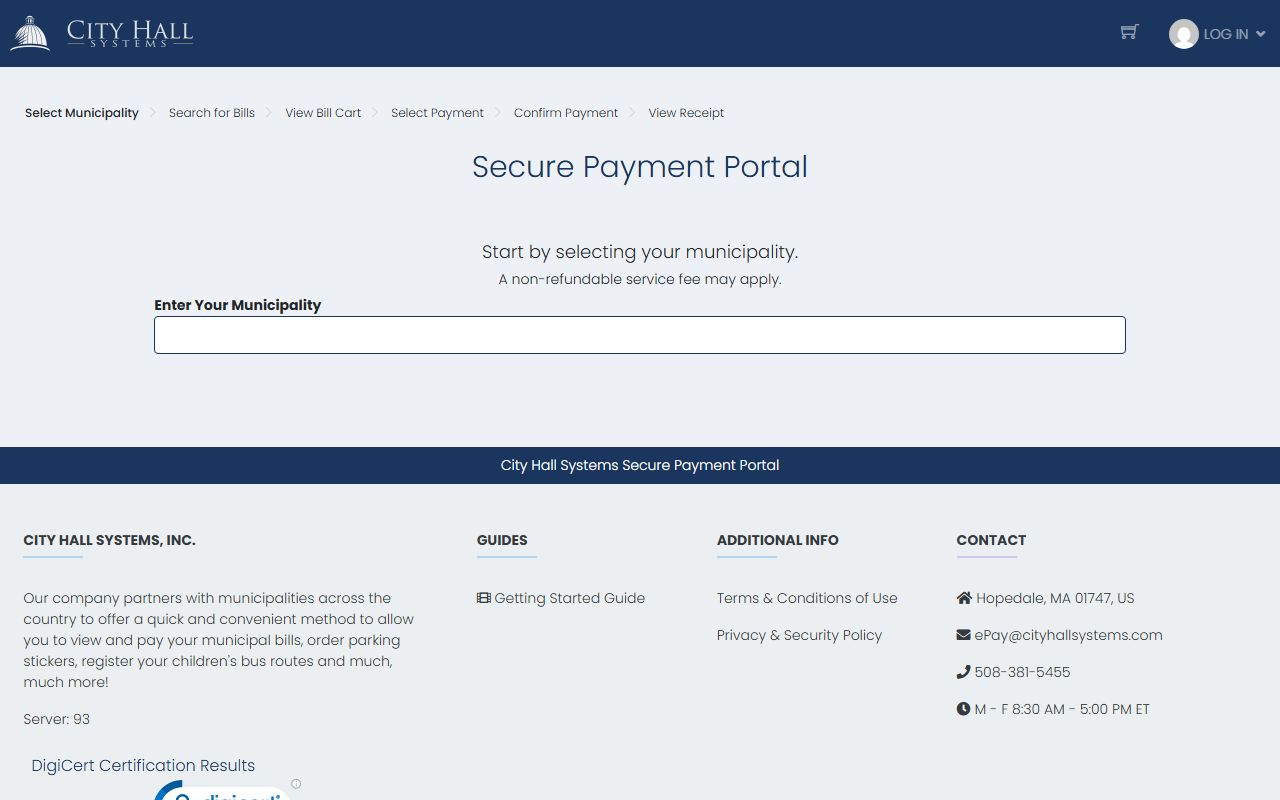The width and height of the screenshot is (1280, 800).
Task: Go to Select Payment step
Action: 437,113
